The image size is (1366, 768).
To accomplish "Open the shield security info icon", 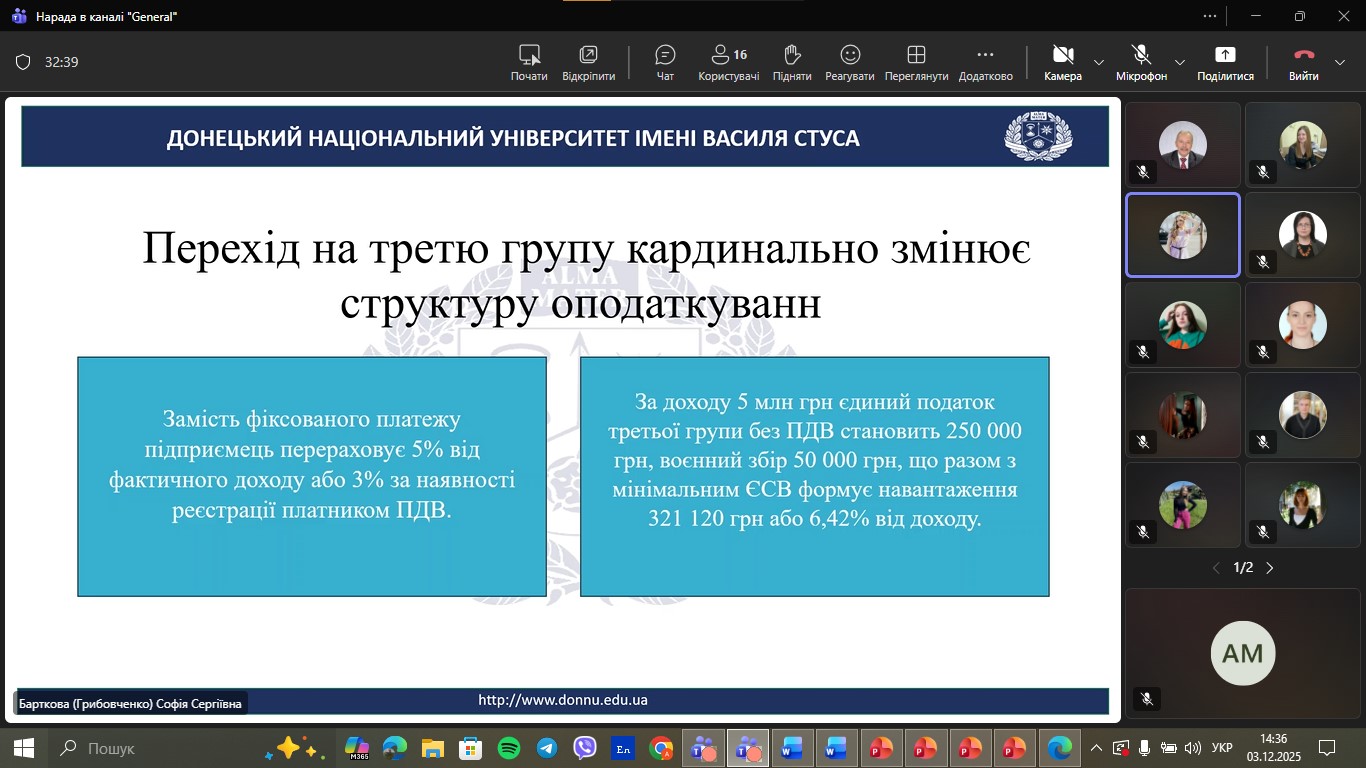I will (x=23, y=62).
